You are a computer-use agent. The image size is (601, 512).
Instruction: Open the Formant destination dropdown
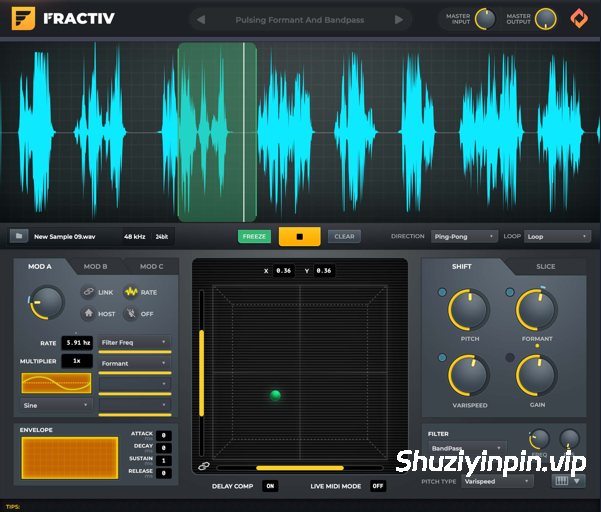[x=135, y=363]
